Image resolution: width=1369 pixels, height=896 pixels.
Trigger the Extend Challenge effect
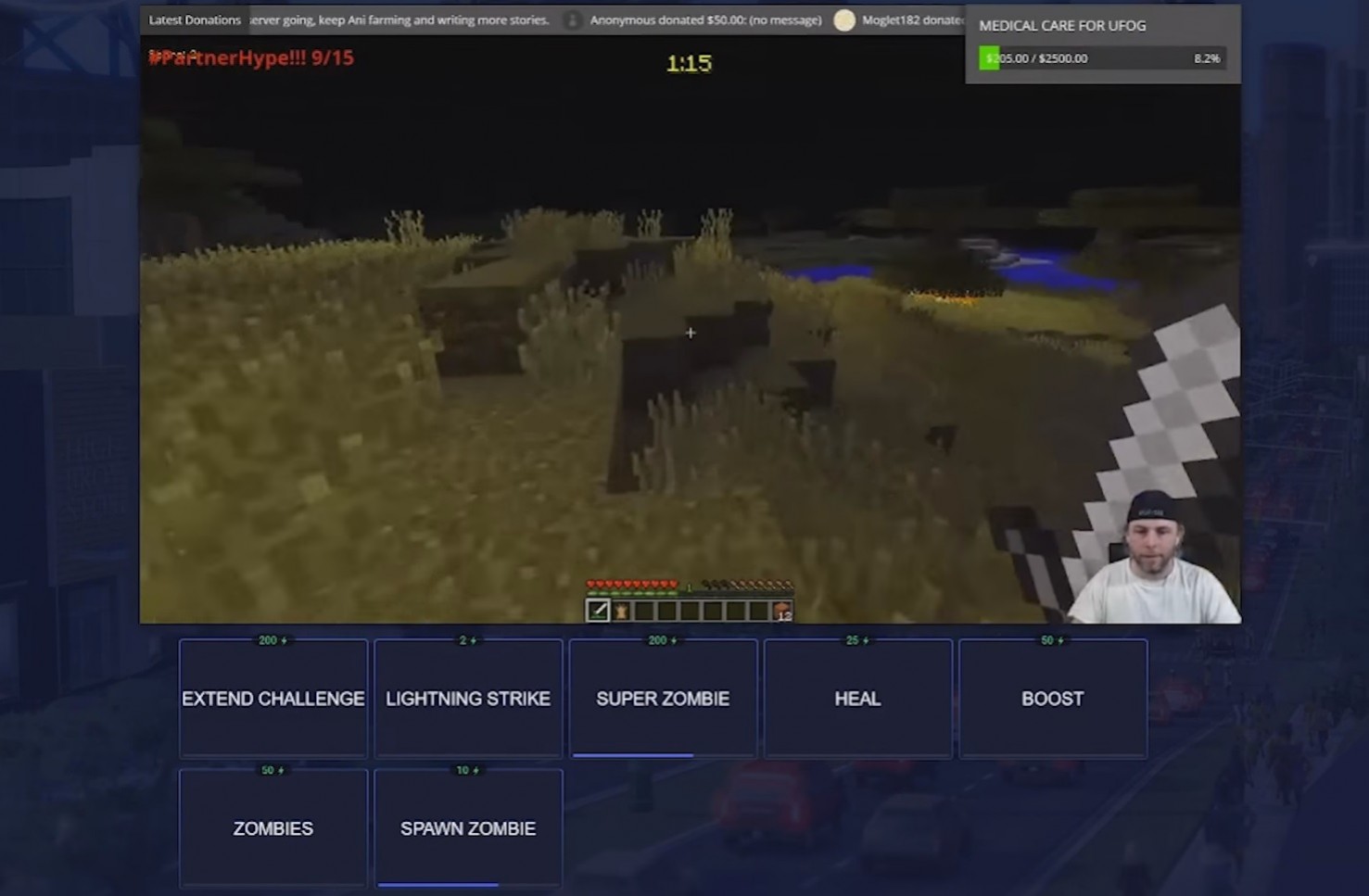(x=272, y=699)
